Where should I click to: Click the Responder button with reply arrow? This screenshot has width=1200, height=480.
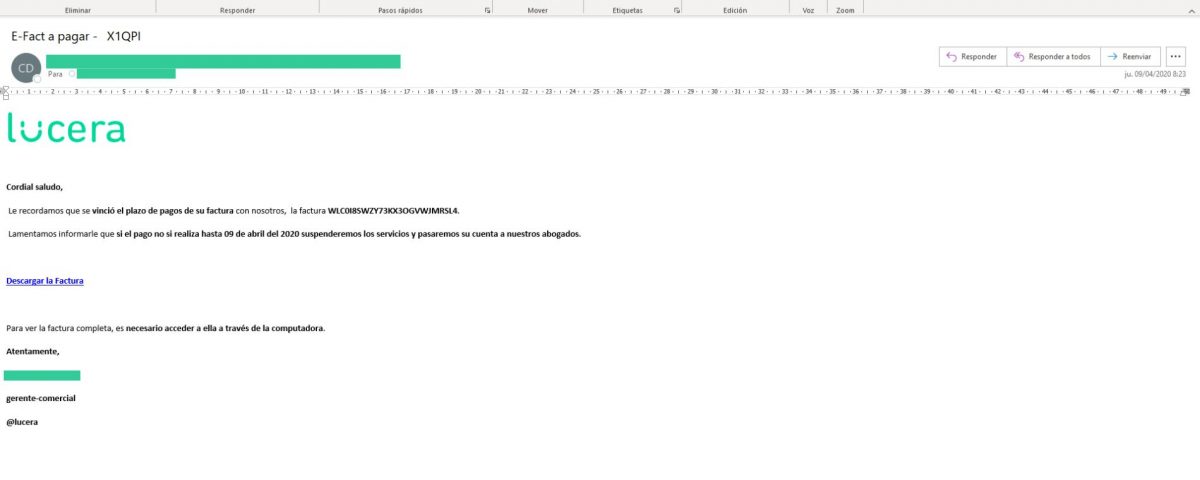pyautogui.click(x=971, y=57)
